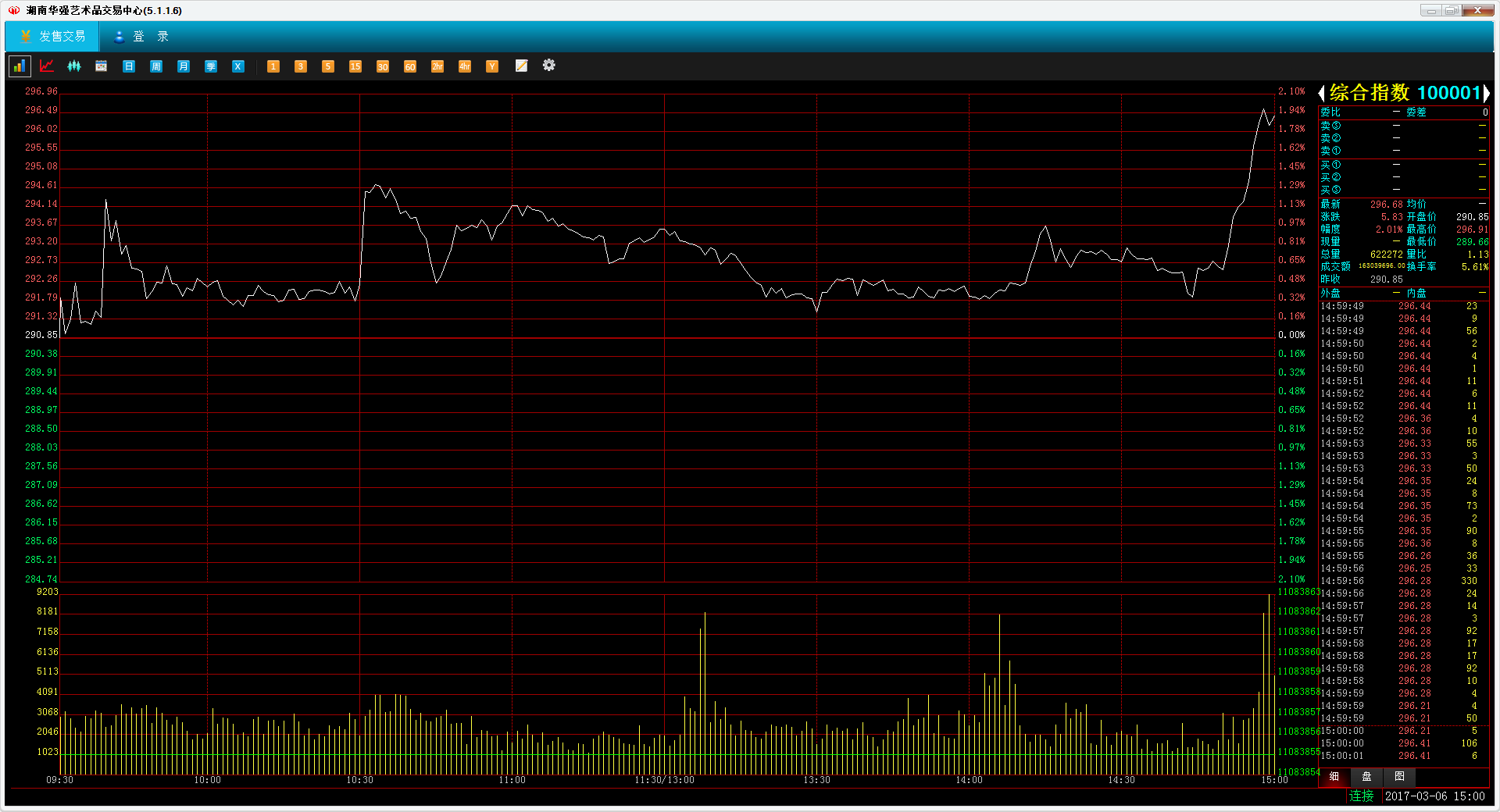Image resolution: width=1500 pixels, height=812 pixels.
Task: Open the 登录 login menu
Action: click(x=141, y=37)
